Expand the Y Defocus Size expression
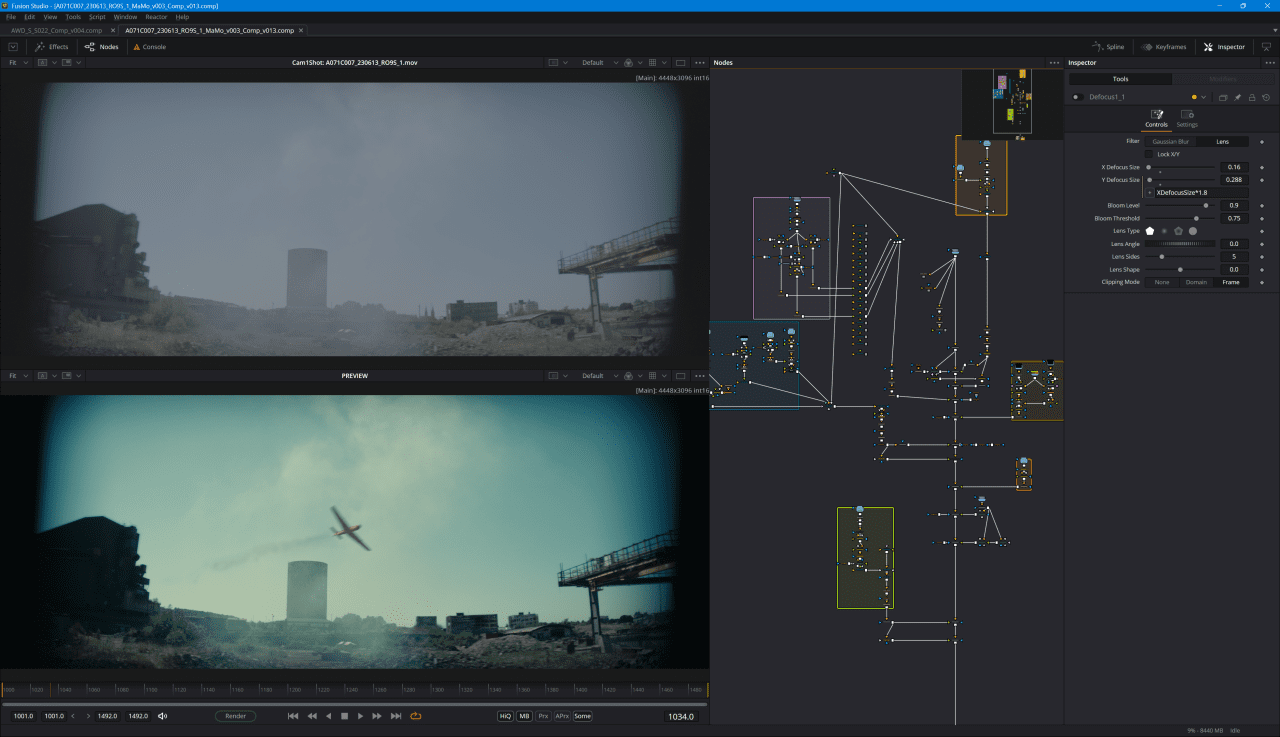Screen dimensions: 1280x737 click(x=1150, y=192)
